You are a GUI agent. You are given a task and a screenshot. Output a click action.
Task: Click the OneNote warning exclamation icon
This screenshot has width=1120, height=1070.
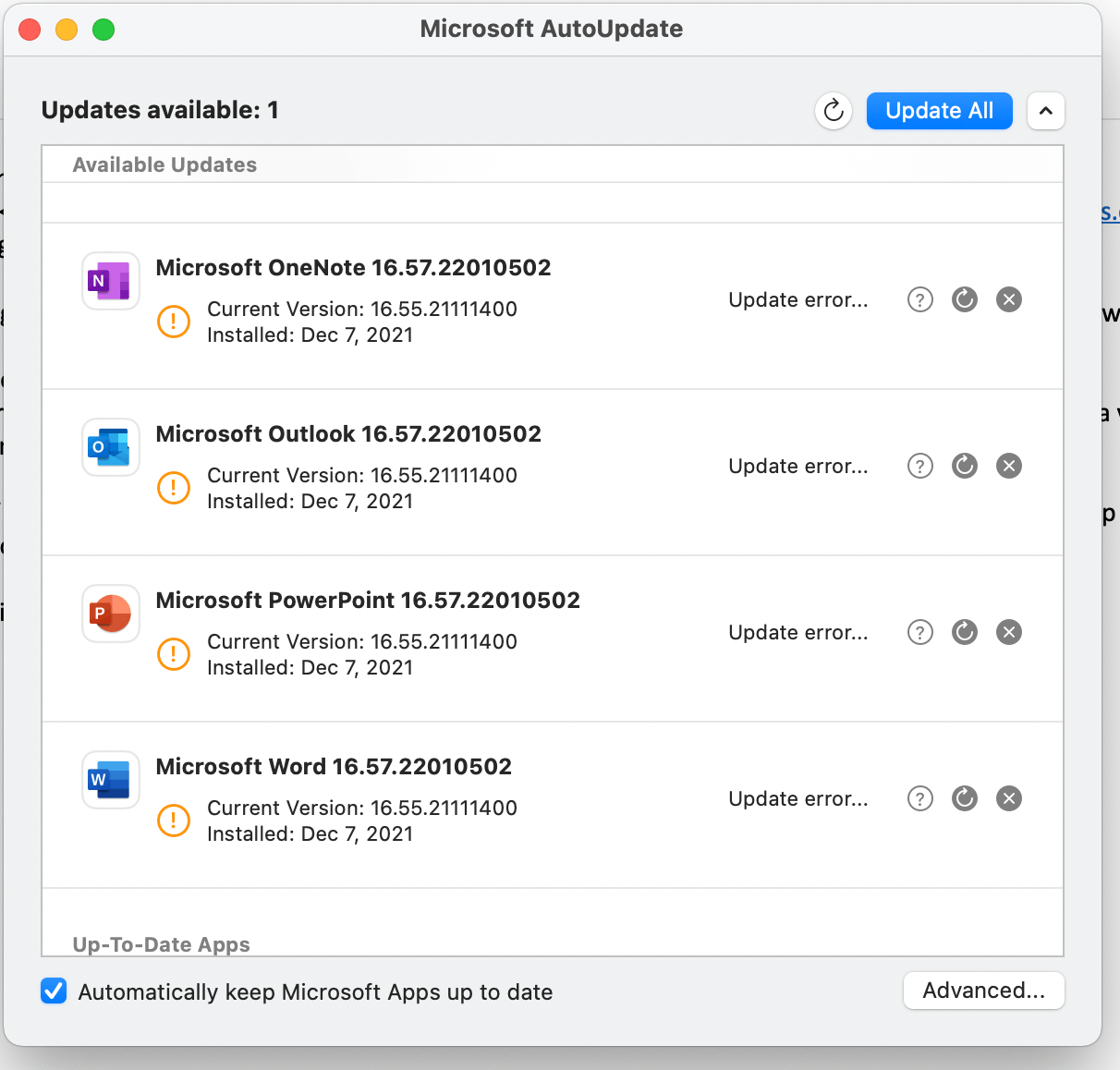[x=174, y=322]
